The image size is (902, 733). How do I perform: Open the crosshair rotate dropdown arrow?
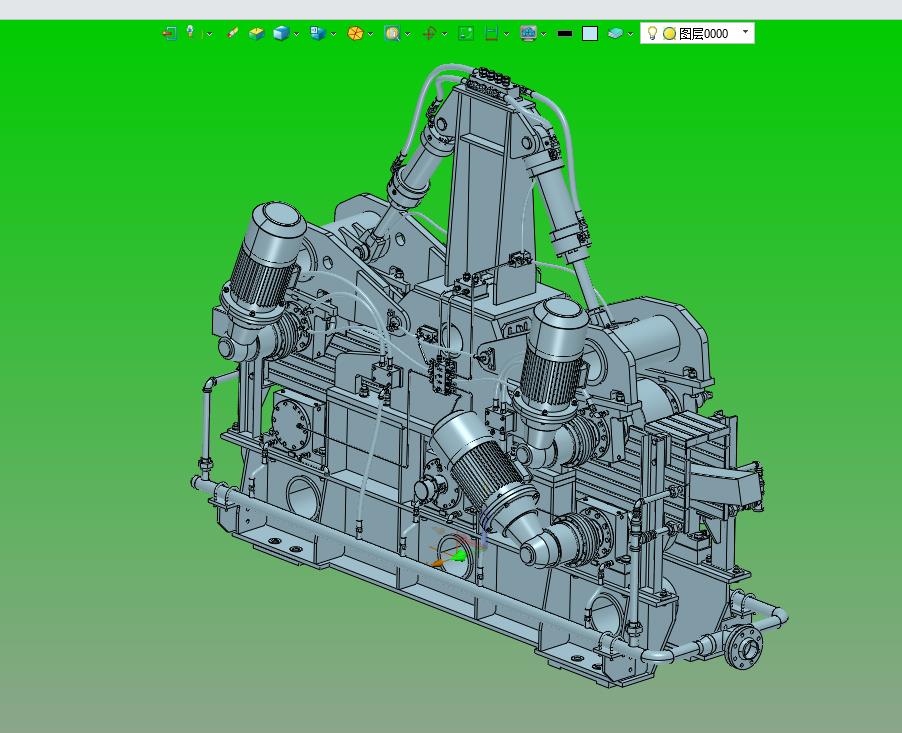(445, 34)
